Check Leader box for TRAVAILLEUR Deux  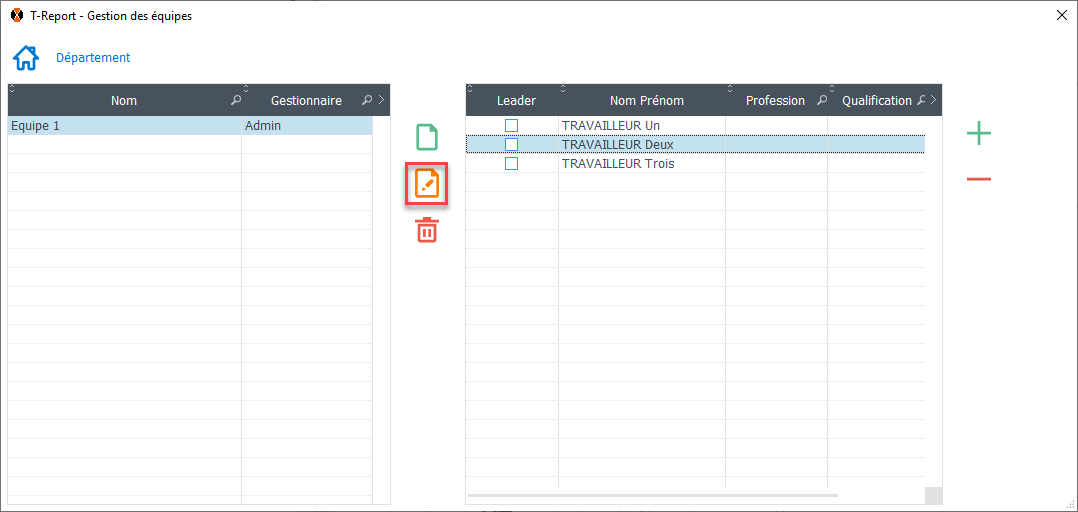(x=511, y=145)
